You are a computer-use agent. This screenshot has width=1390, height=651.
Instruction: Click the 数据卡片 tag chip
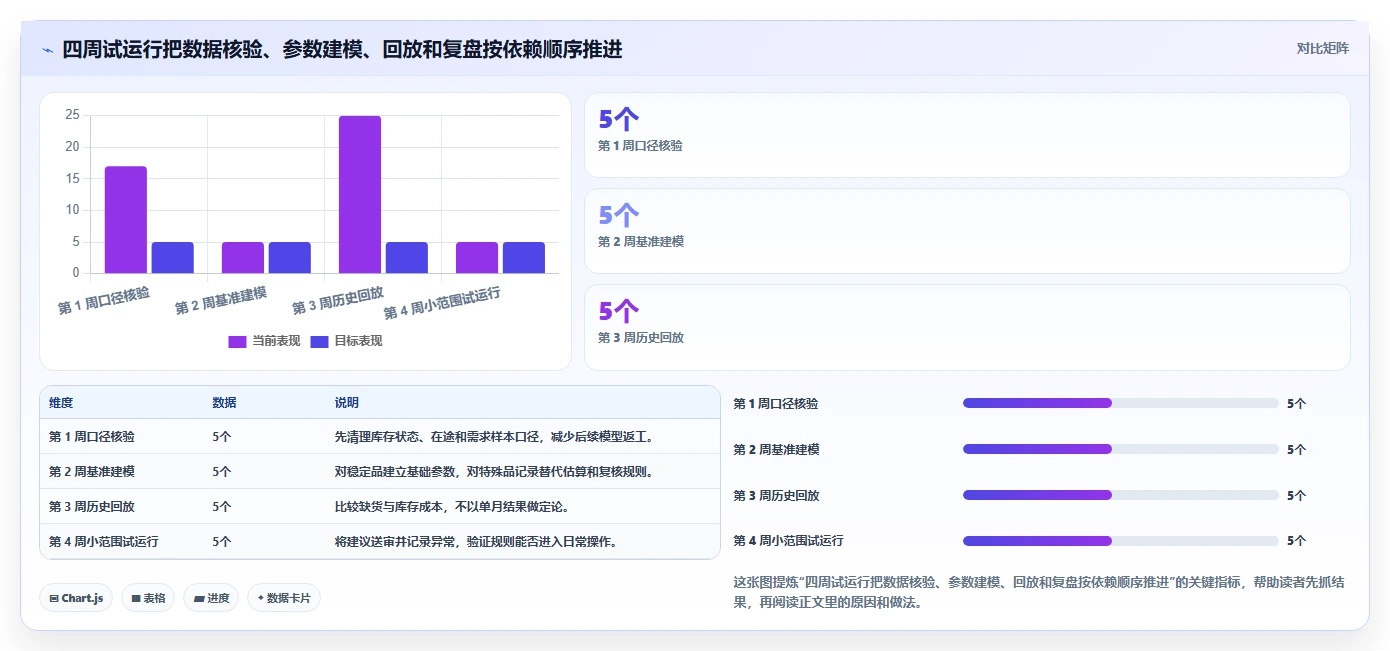pyautogui.click(x=284, y=598)
